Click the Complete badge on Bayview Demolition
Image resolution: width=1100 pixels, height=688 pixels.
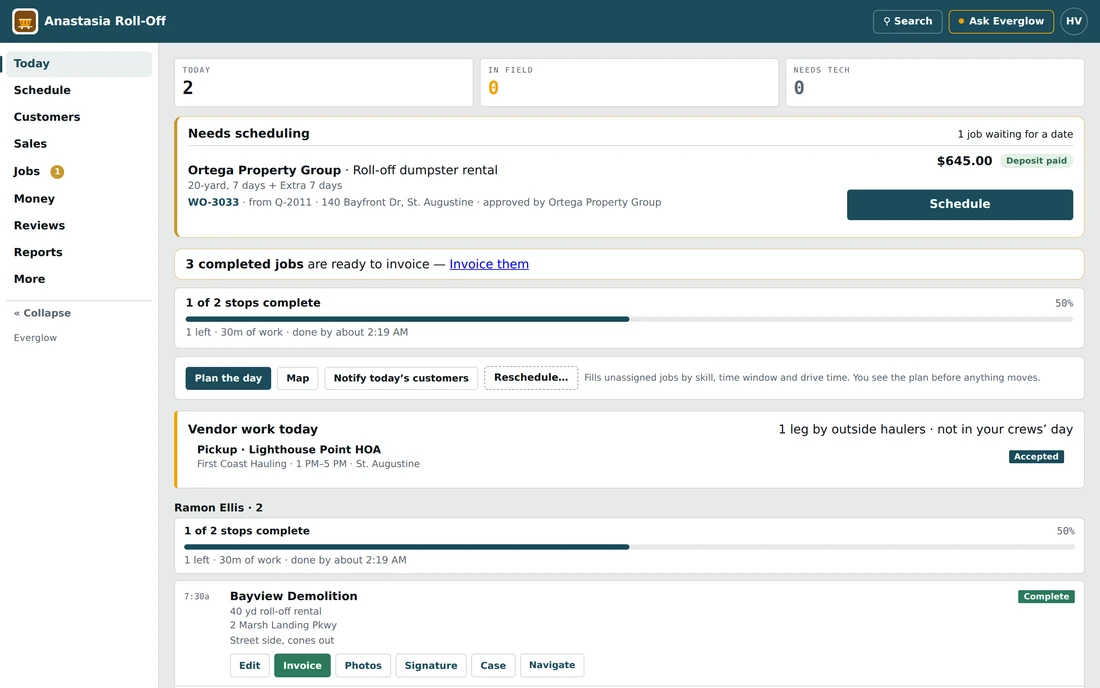pyautogui.click(x=1046, y=596)
